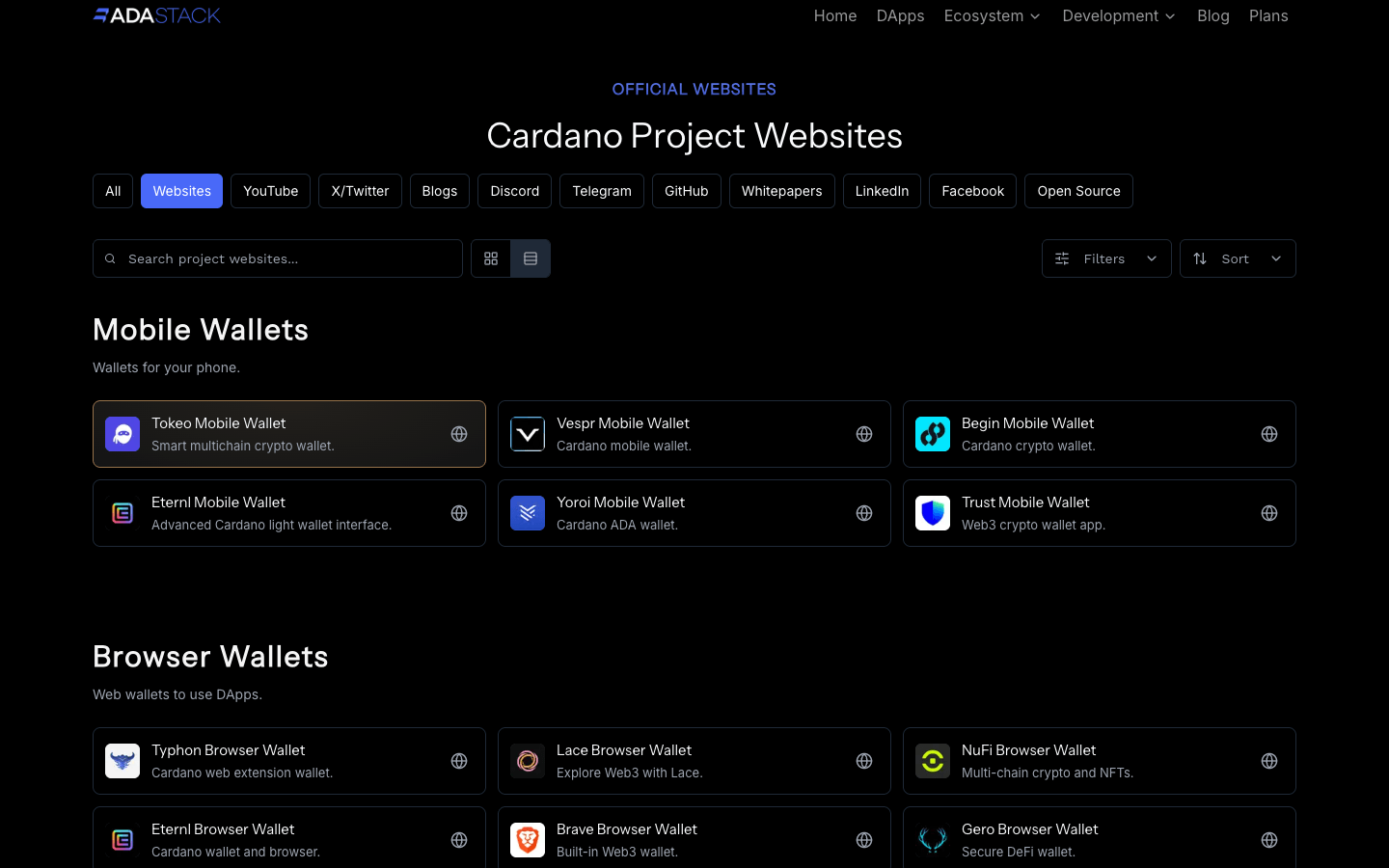Open the Sort dropdown

[1238, 258]
